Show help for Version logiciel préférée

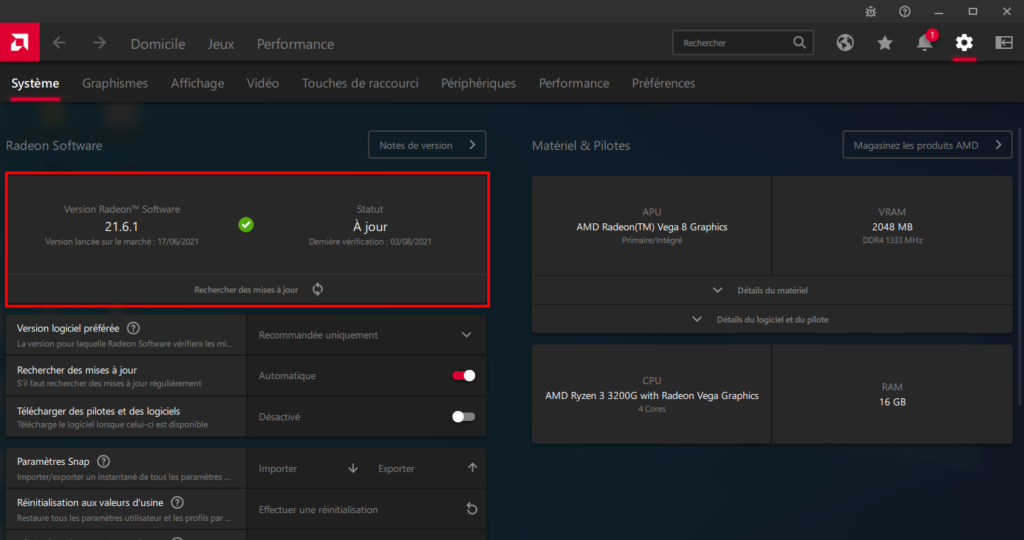[133, 328]
